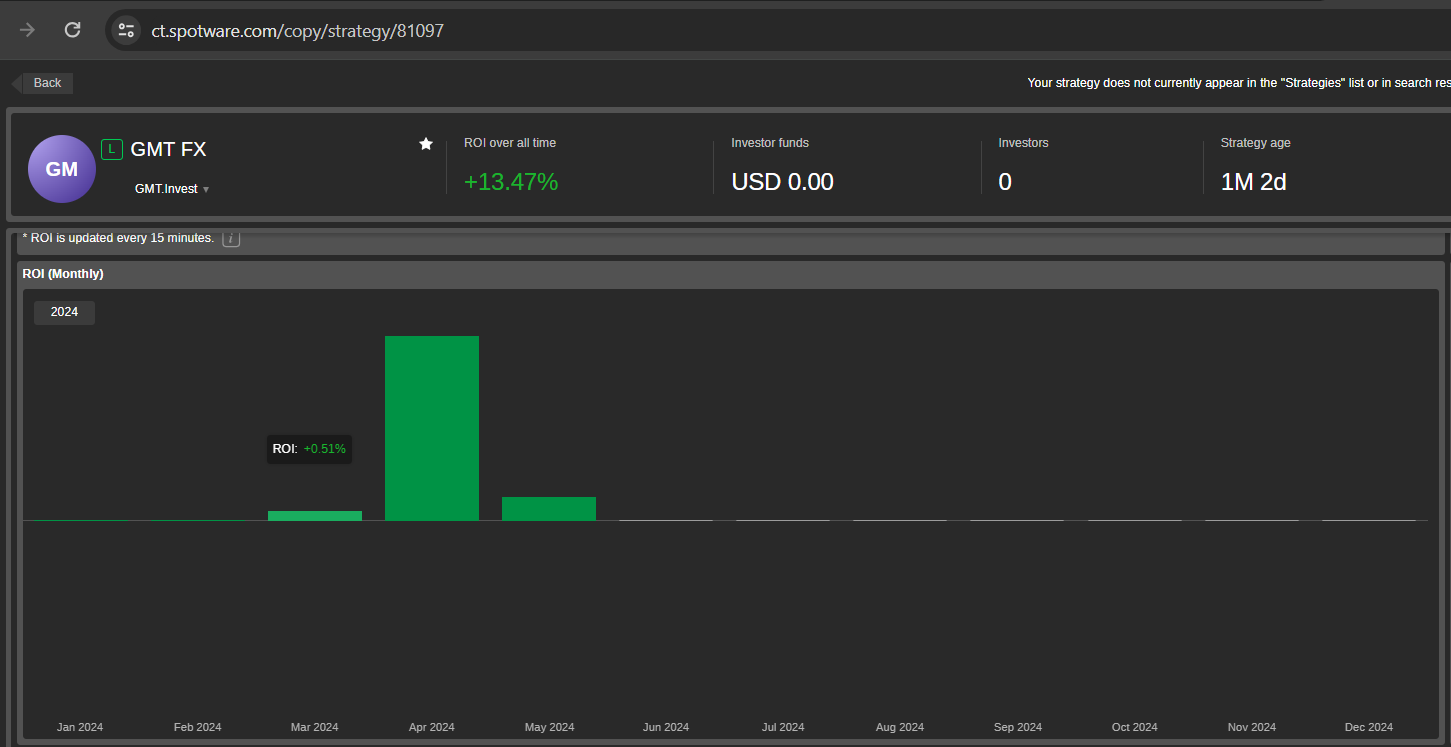1451x747 pixels.
Task: Open site information icon in address bar
Action: click(x=126, y=30)
